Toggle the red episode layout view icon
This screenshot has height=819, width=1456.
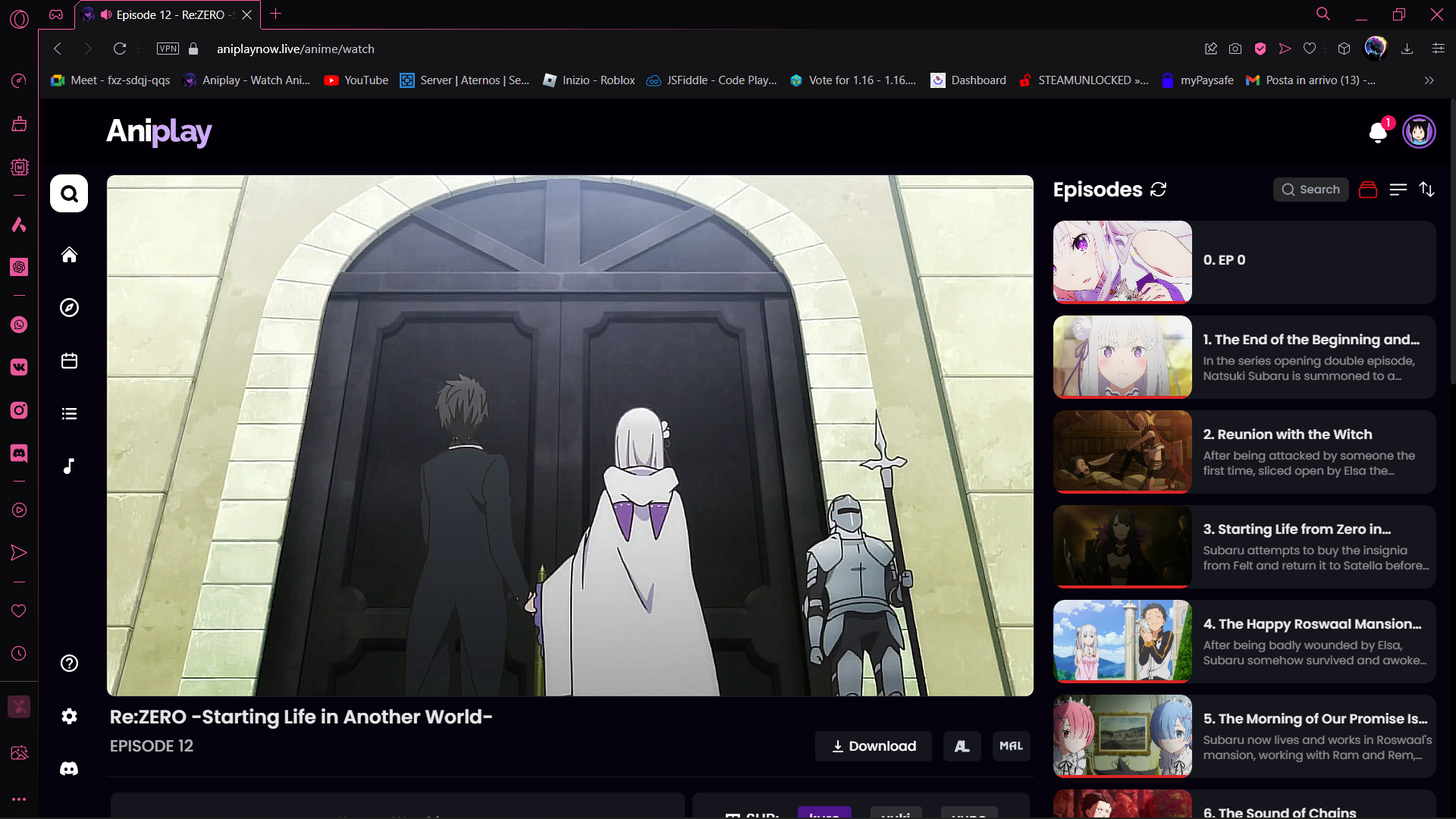click(1367, 190)
